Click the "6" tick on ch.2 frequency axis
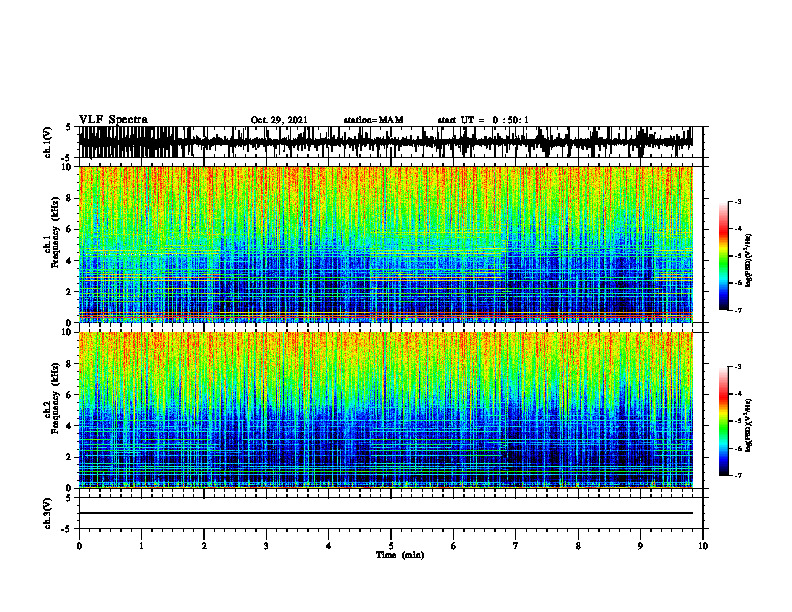 pos(70,395)
